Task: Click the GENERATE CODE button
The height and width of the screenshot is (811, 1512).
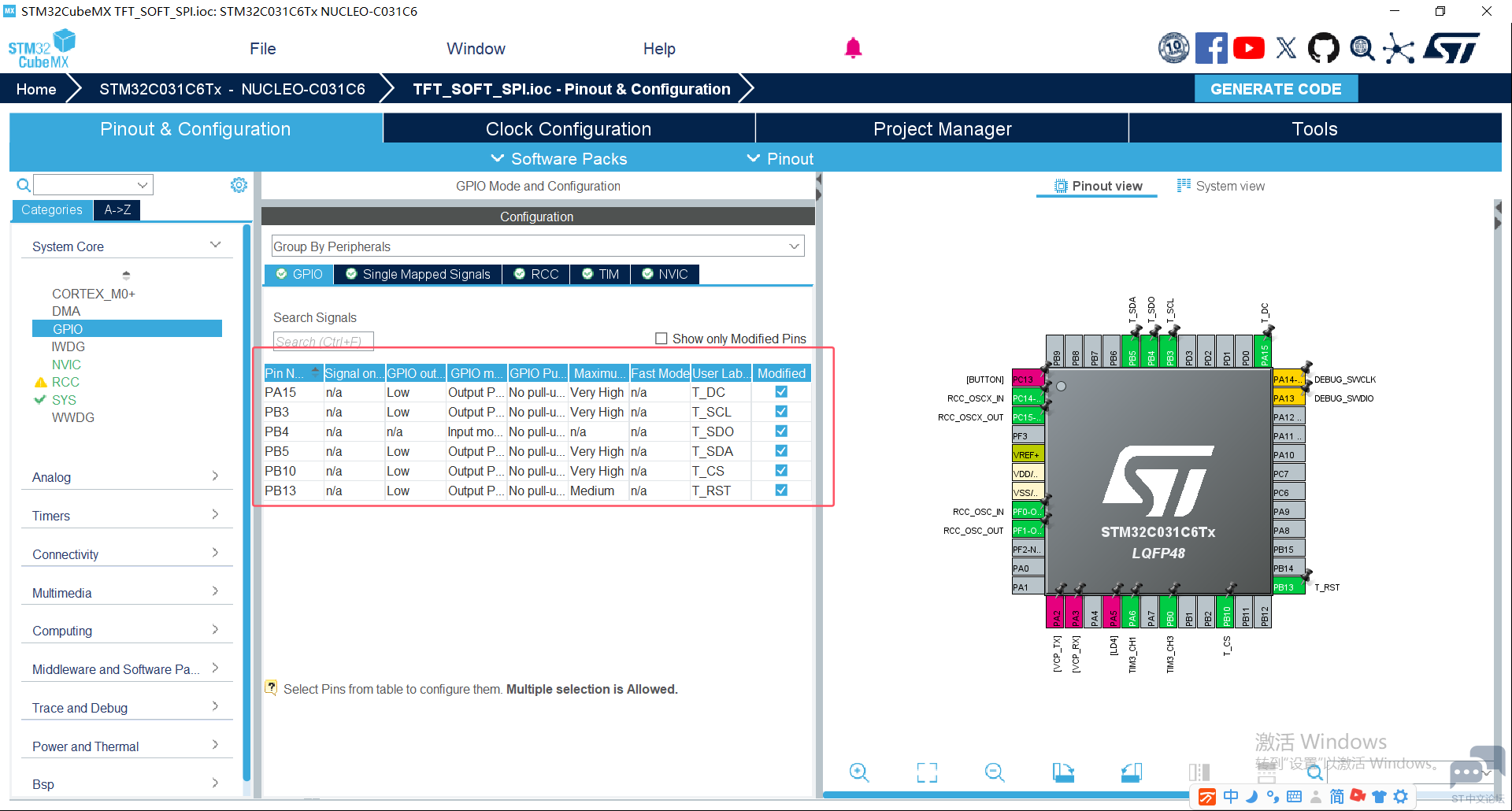Action: click(1276, 89)
